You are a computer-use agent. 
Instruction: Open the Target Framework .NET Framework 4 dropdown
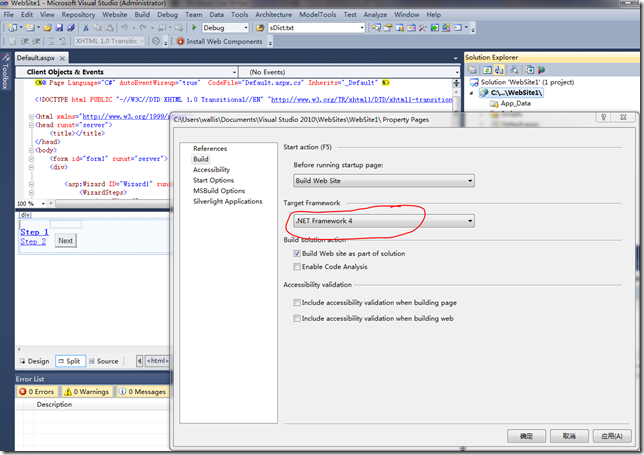(384, 221)
